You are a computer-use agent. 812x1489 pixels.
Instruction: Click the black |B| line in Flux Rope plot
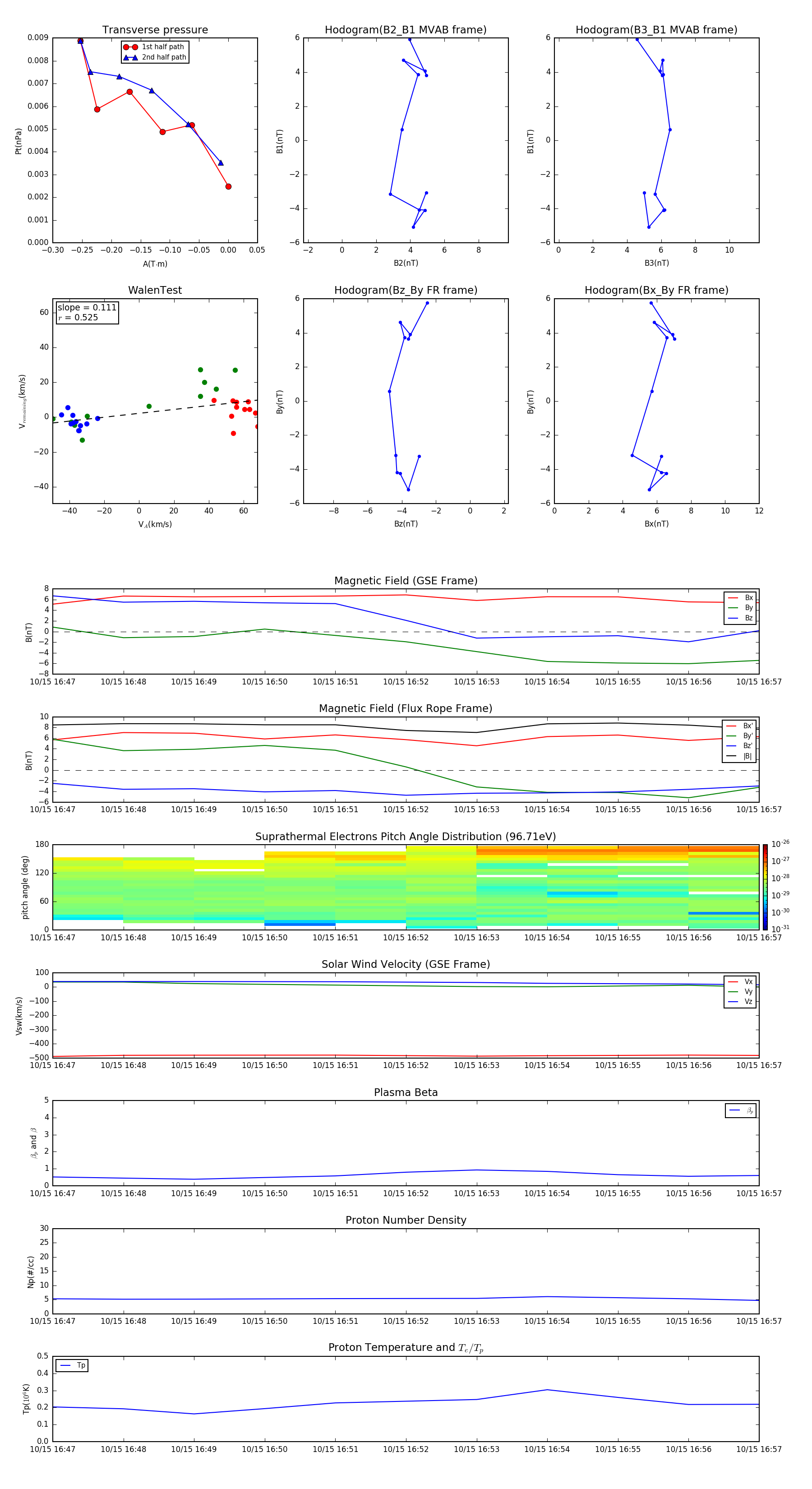click(406, 730)
